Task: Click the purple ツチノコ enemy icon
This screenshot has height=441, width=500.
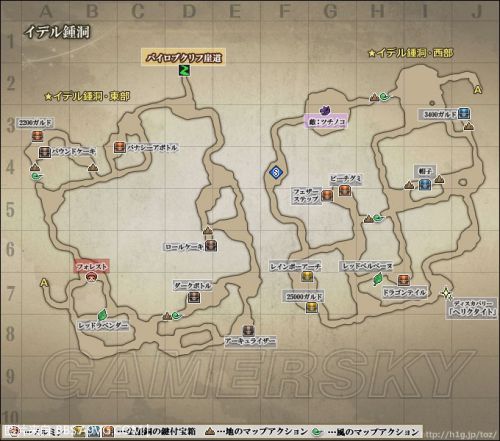Action: [325, 110]
